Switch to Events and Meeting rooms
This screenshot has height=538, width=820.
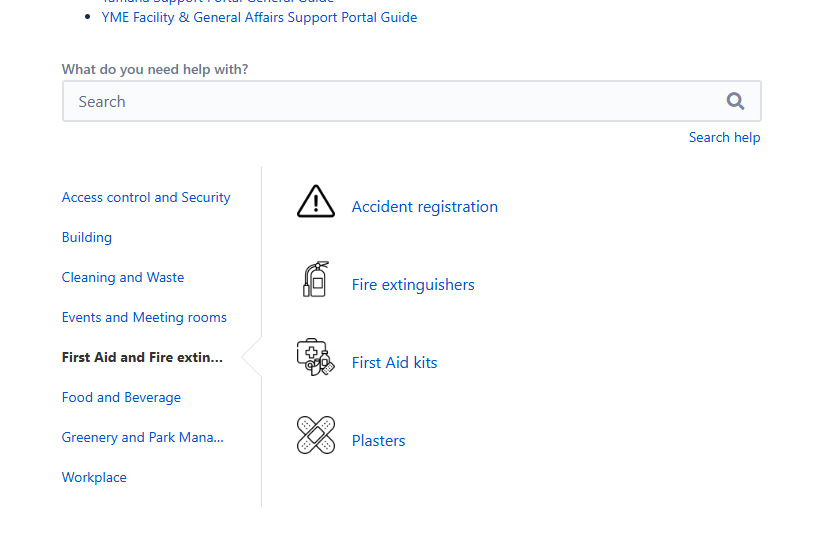144,317
